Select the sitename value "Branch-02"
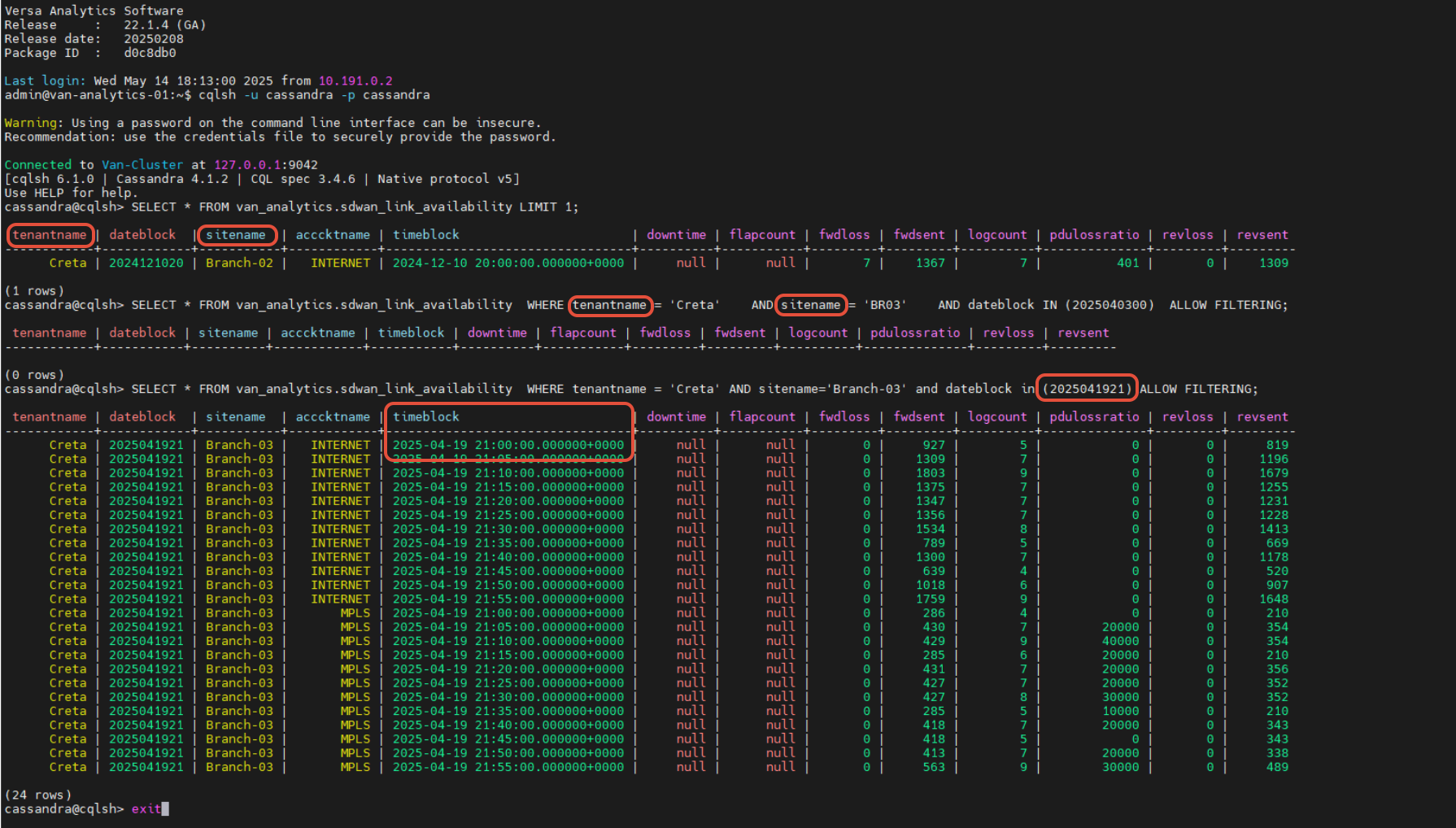This screenshot has width=1456, height=828. coord(239,263)
